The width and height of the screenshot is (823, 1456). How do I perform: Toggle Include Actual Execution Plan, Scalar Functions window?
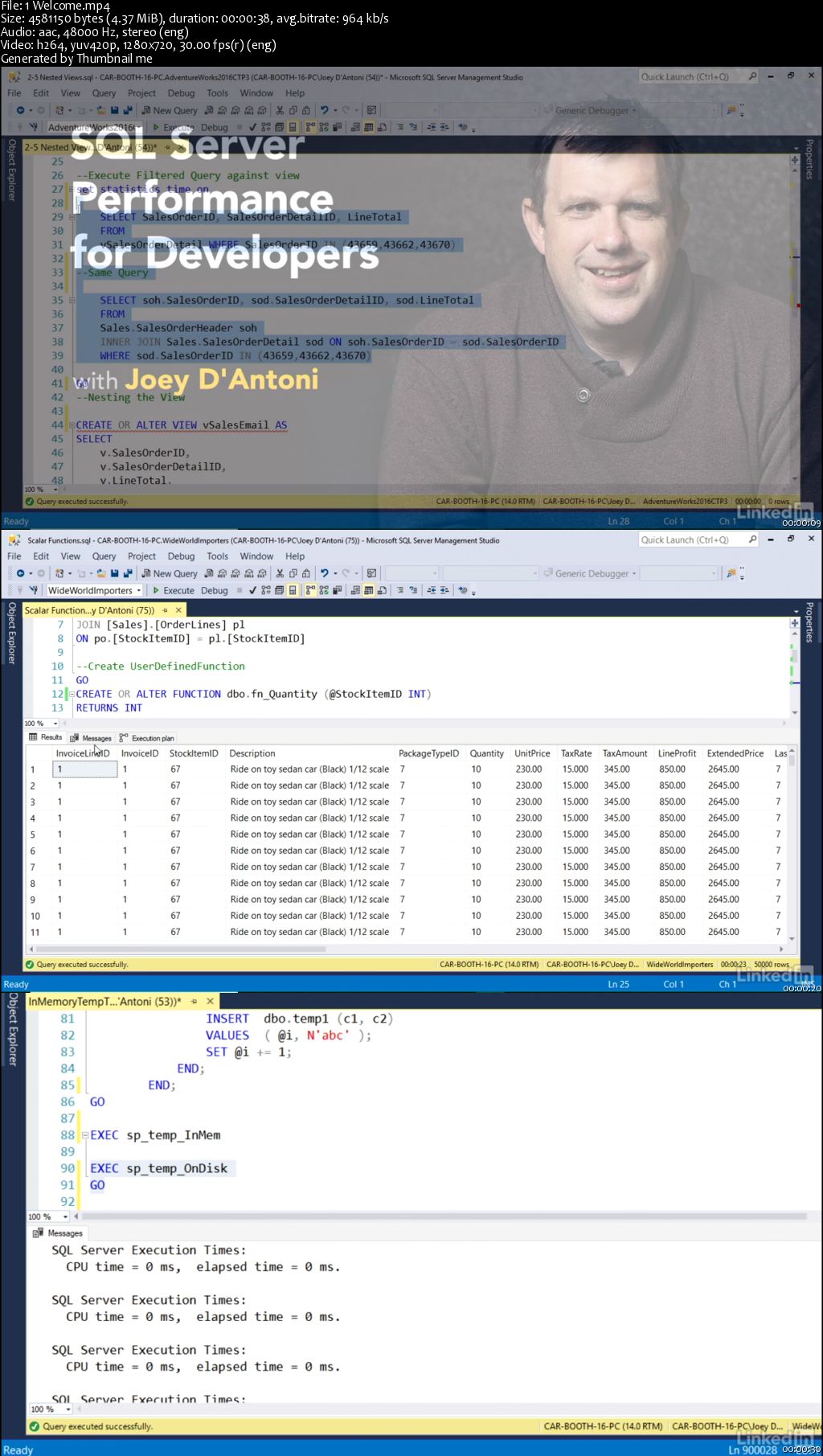(311, 590)
